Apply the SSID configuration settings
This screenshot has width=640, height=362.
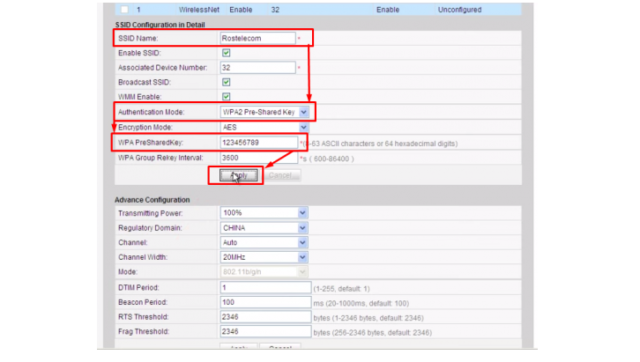[x=239, y=175]
